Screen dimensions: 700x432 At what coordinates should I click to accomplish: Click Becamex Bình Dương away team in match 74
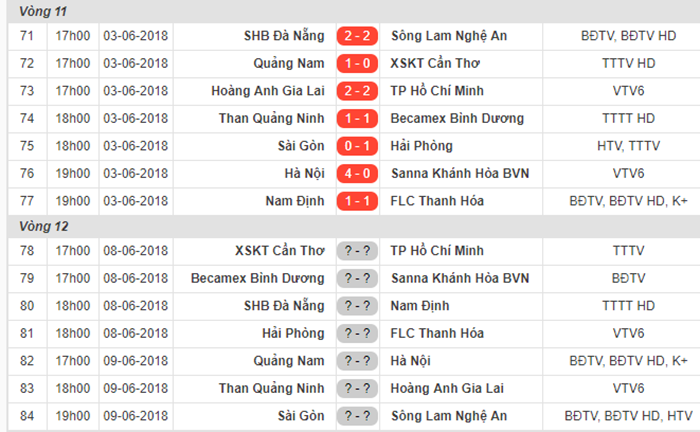pos(457,119)
